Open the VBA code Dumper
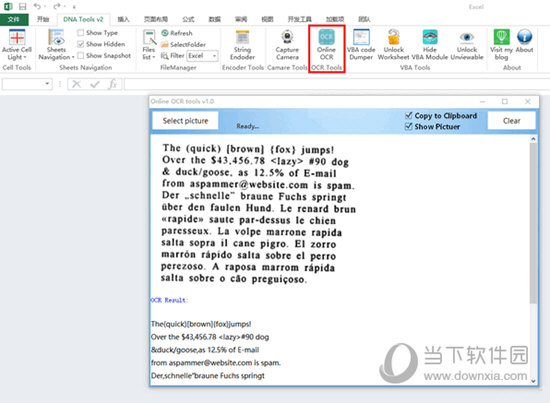This screenshot has width=550, height=403. point(361,45)
